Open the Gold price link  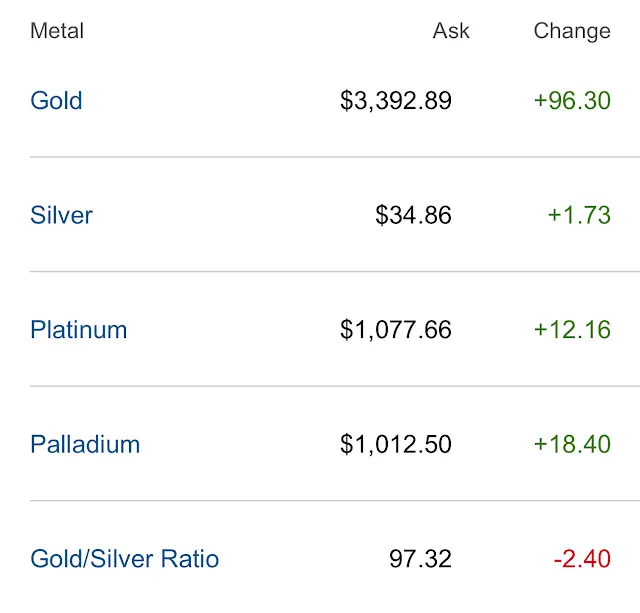[x=56, y=100]
